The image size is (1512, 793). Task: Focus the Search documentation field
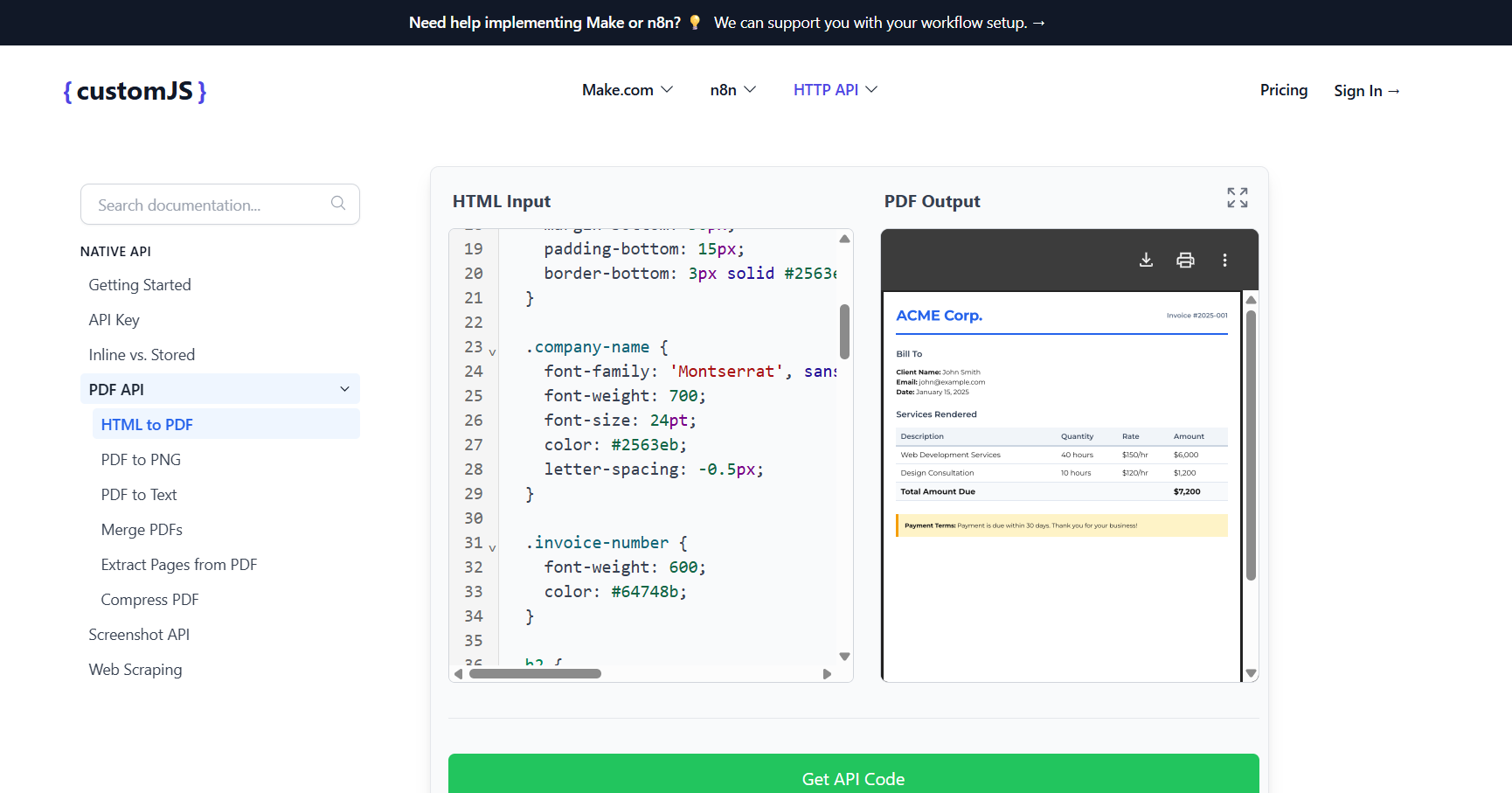[x=210, y=205]
